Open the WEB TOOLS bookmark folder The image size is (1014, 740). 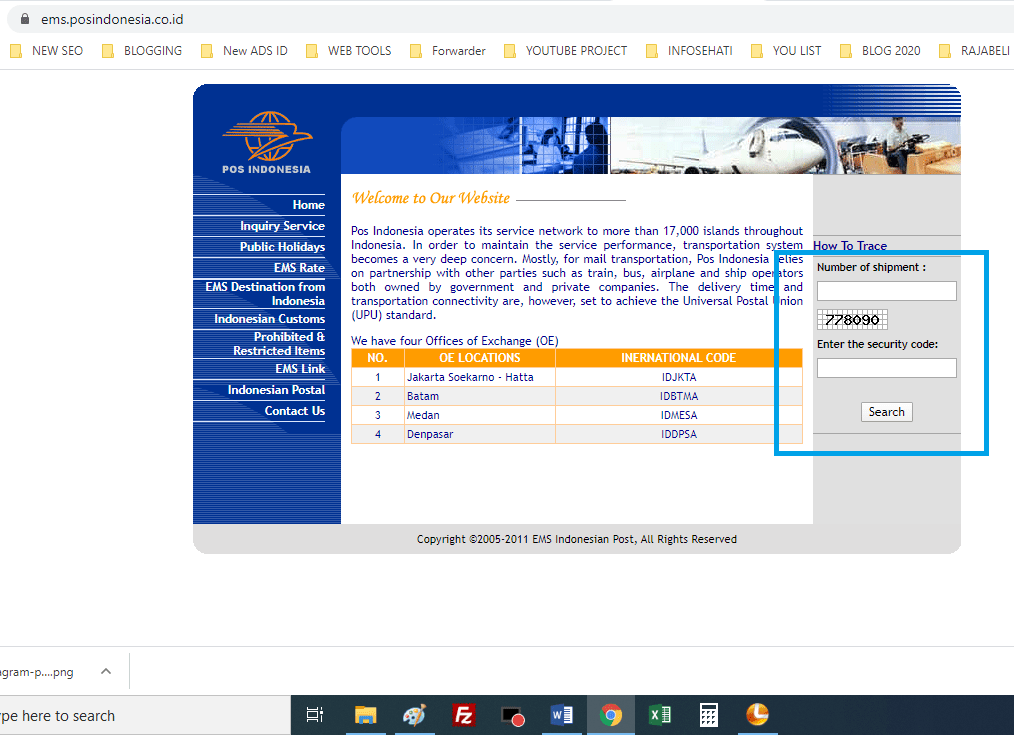tap(349, 50)
